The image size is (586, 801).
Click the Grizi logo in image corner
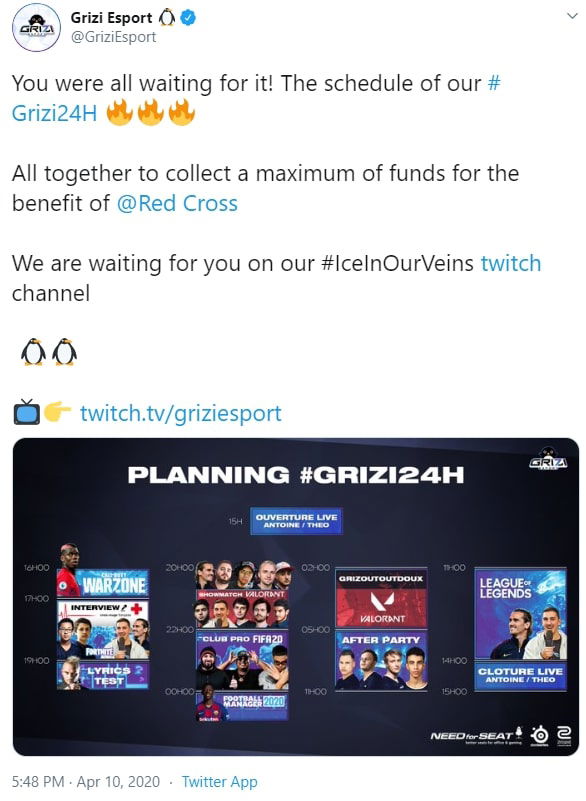548,459
